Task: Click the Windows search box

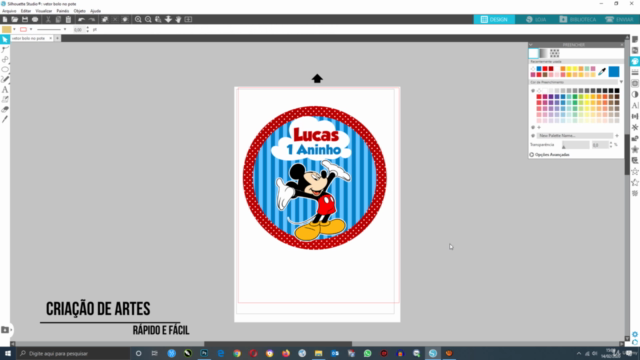Action: (73, 353)
